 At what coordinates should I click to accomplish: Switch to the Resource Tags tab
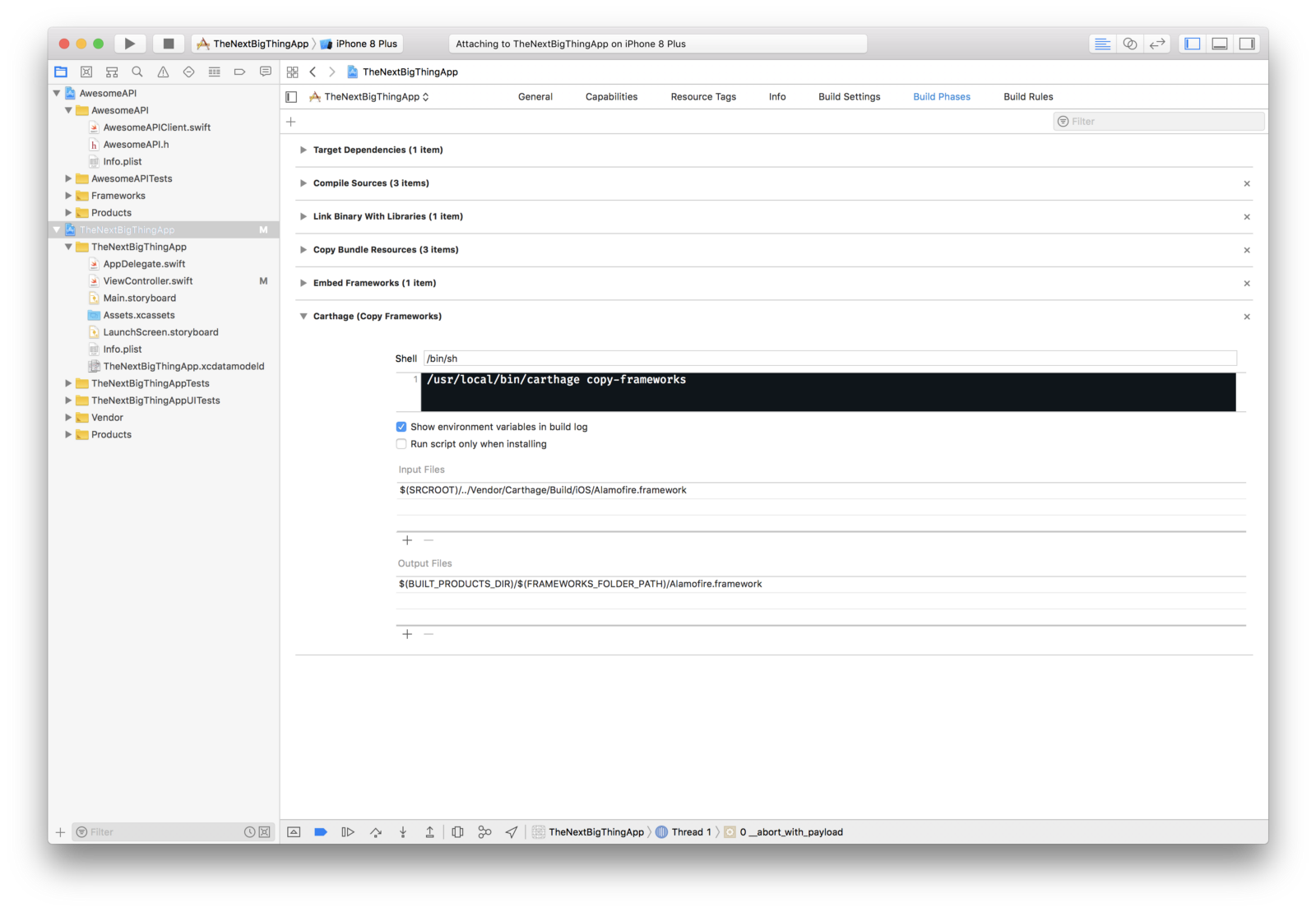click(703, 97)
